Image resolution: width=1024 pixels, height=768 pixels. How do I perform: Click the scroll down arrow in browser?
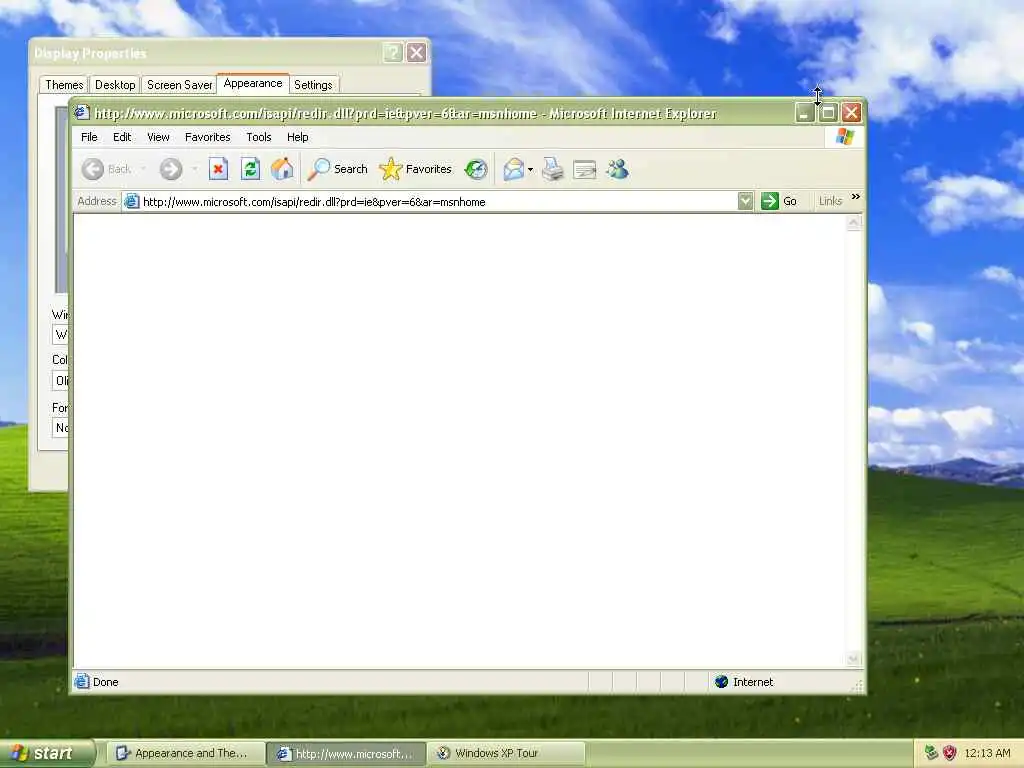click(x=854, y=660)
